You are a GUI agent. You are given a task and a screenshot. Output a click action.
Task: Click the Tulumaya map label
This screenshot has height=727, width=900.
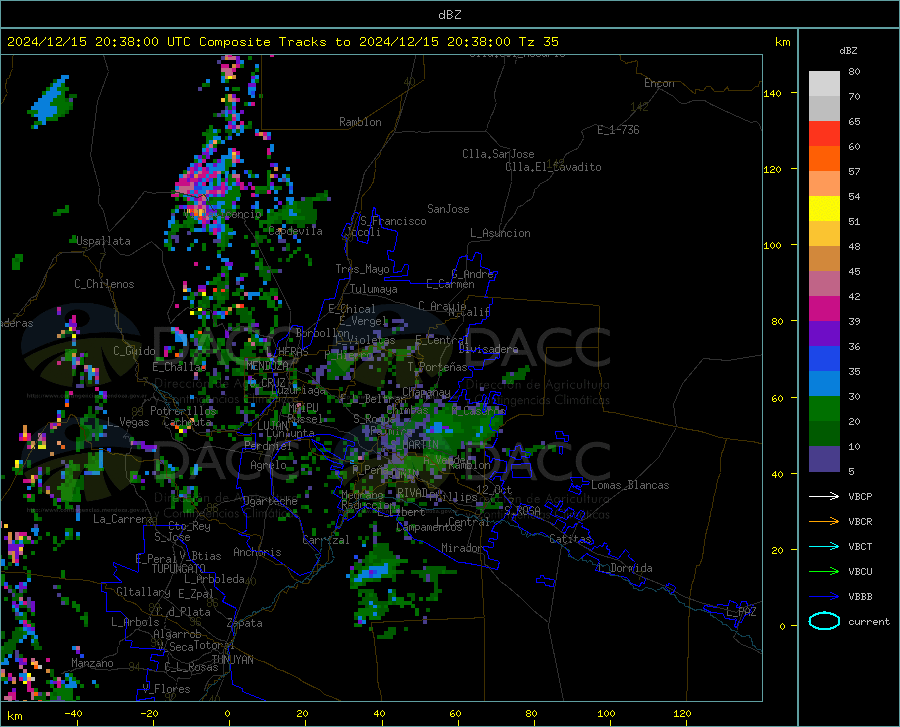click(374, 289)
